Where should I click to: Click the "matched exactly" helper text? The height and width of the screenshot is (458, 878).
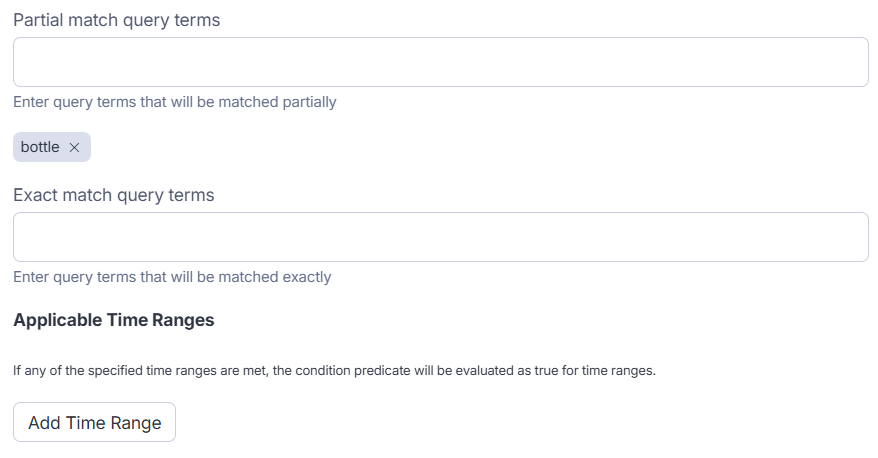point(172,277)
